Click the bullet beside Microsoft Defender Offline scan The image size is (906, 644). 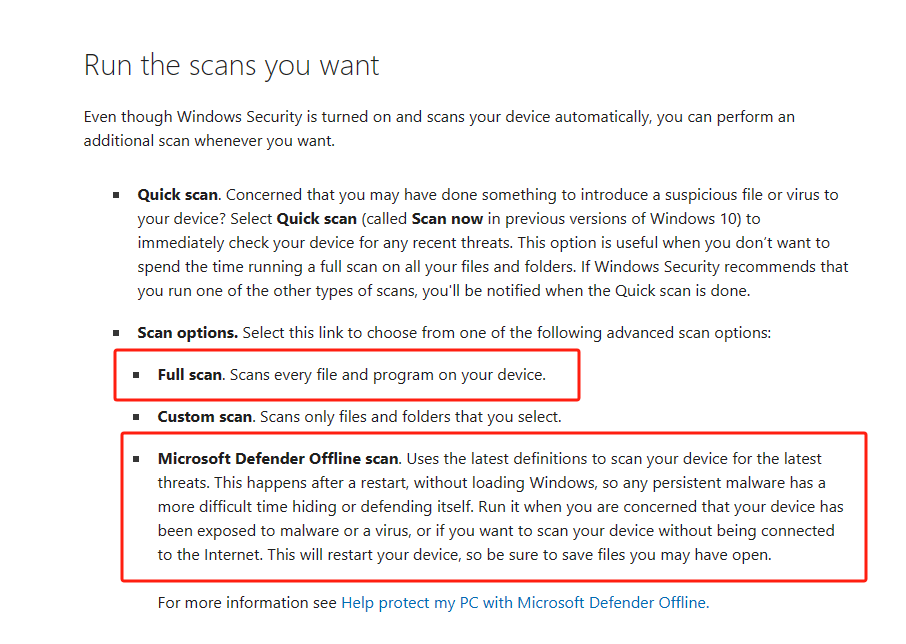click(136, 459)
